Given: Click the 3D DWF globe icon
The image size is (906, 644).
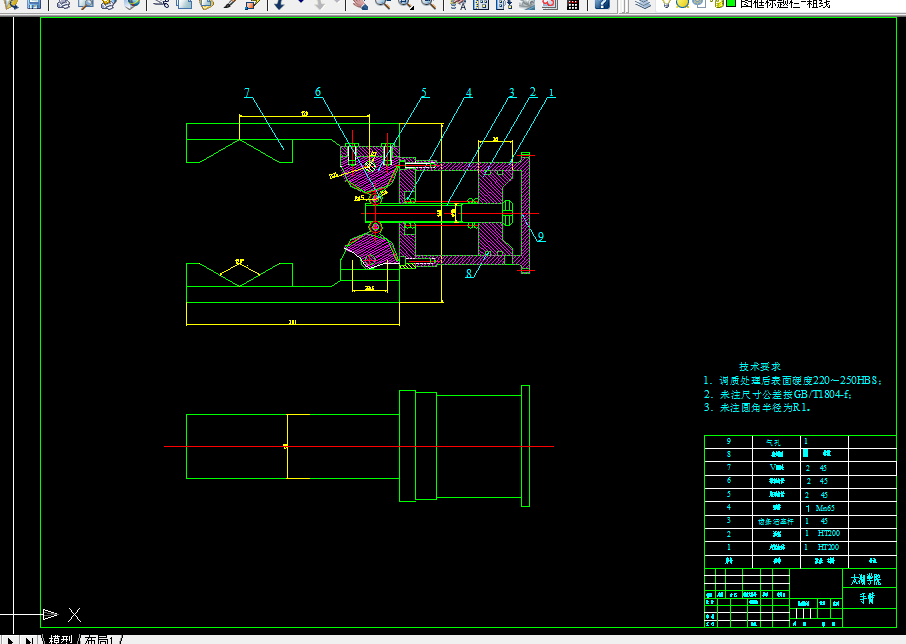Looking at the screenshot, I should tap(132, 4).
